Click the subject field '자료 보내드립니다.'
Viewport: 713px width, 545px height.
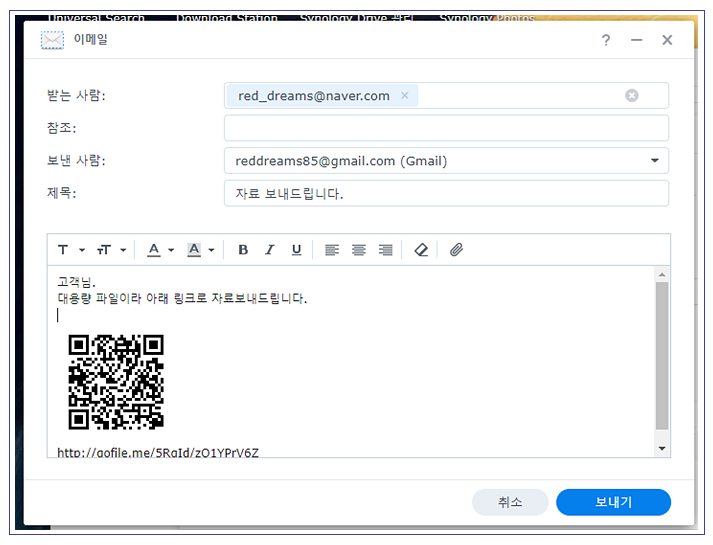446,193
